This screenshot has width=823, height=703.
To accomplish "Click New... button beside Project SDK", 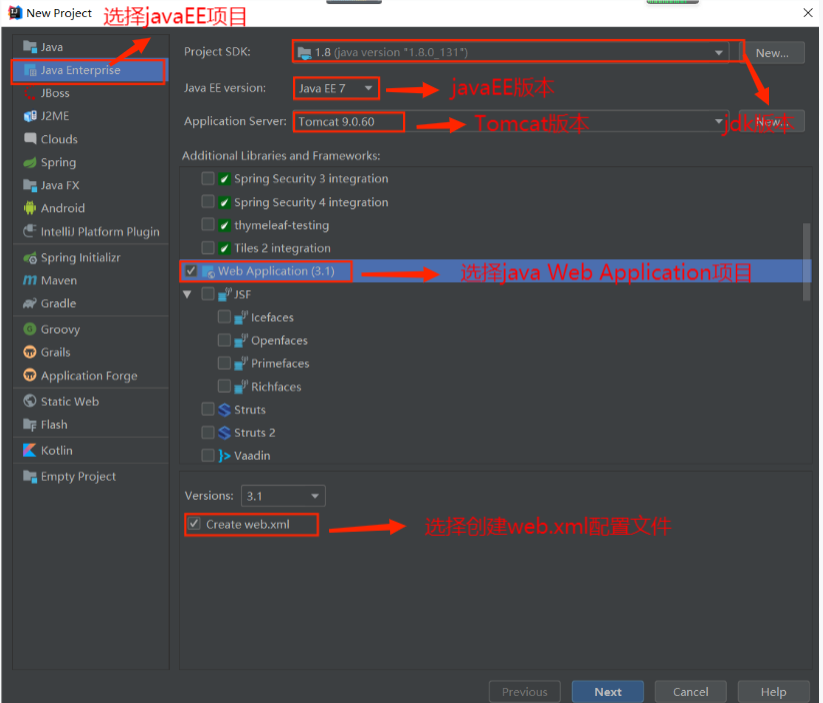I will [x=772, y=53].
